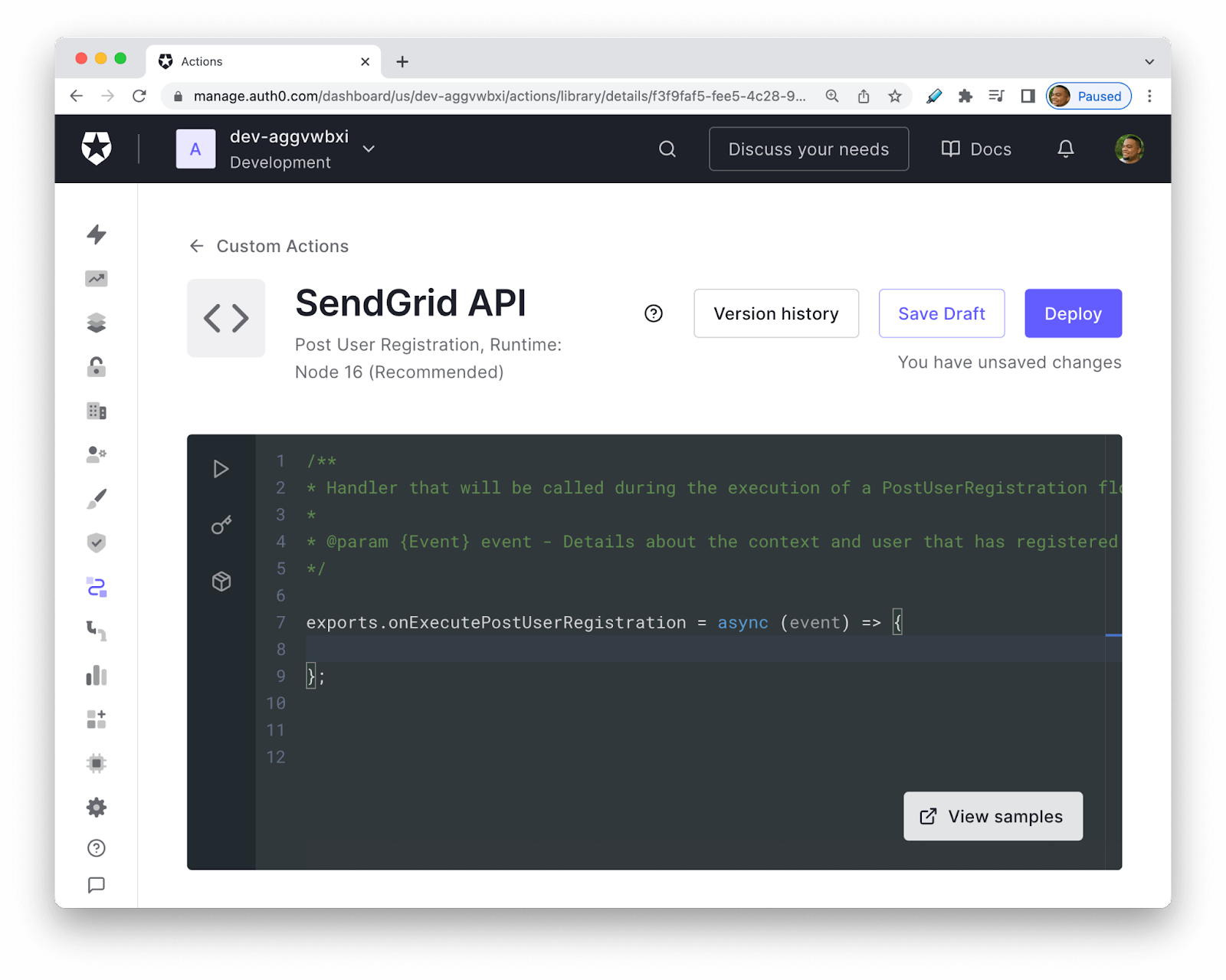The width and height of the screenshot is (1226, 980).
Task: Open the Chrome three-dot menu
Action: (x=1149, y=96)
